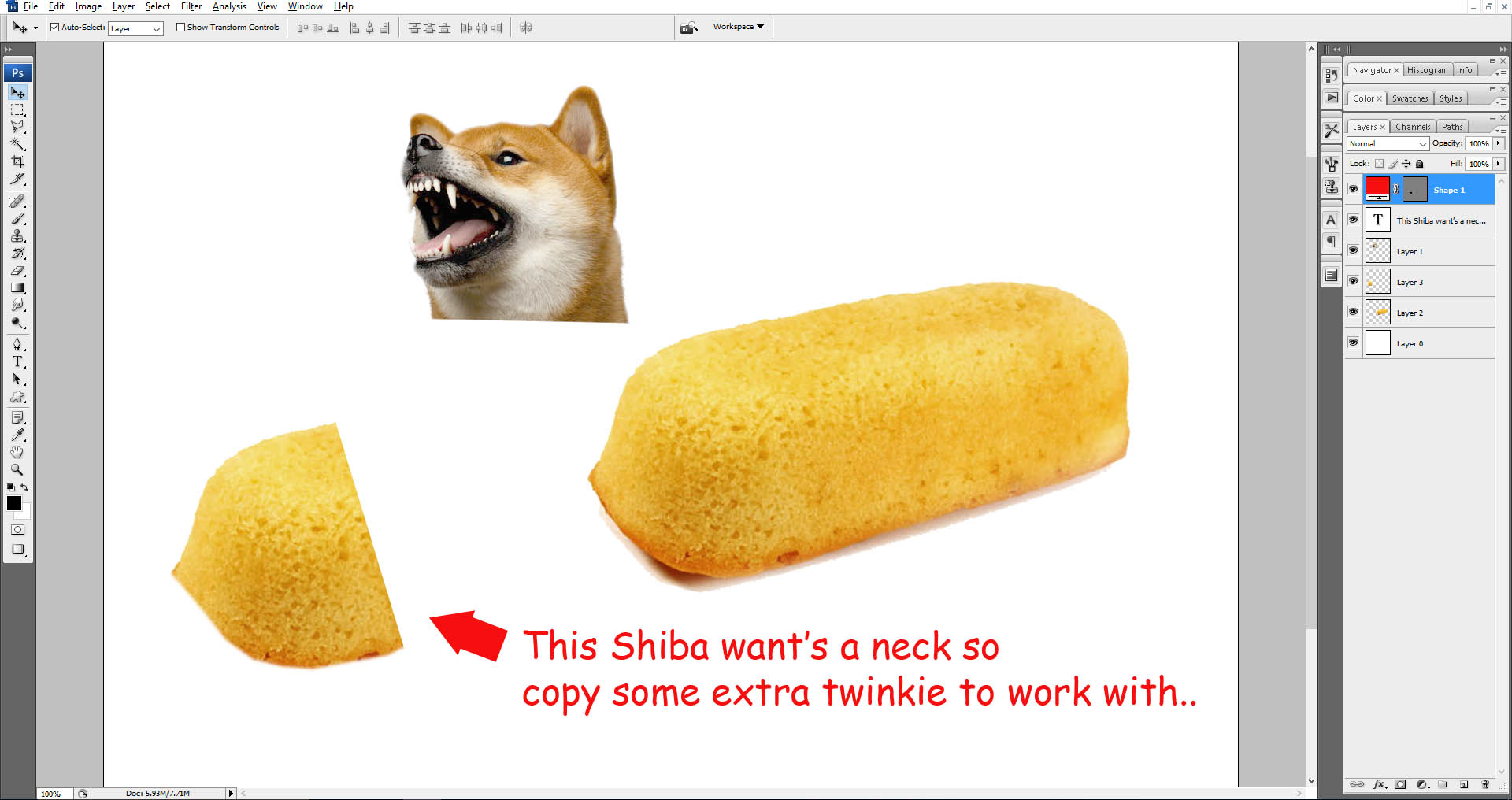1512x800 pixels.
Task: Click the Go to Bridge icon
Action: 689,28
